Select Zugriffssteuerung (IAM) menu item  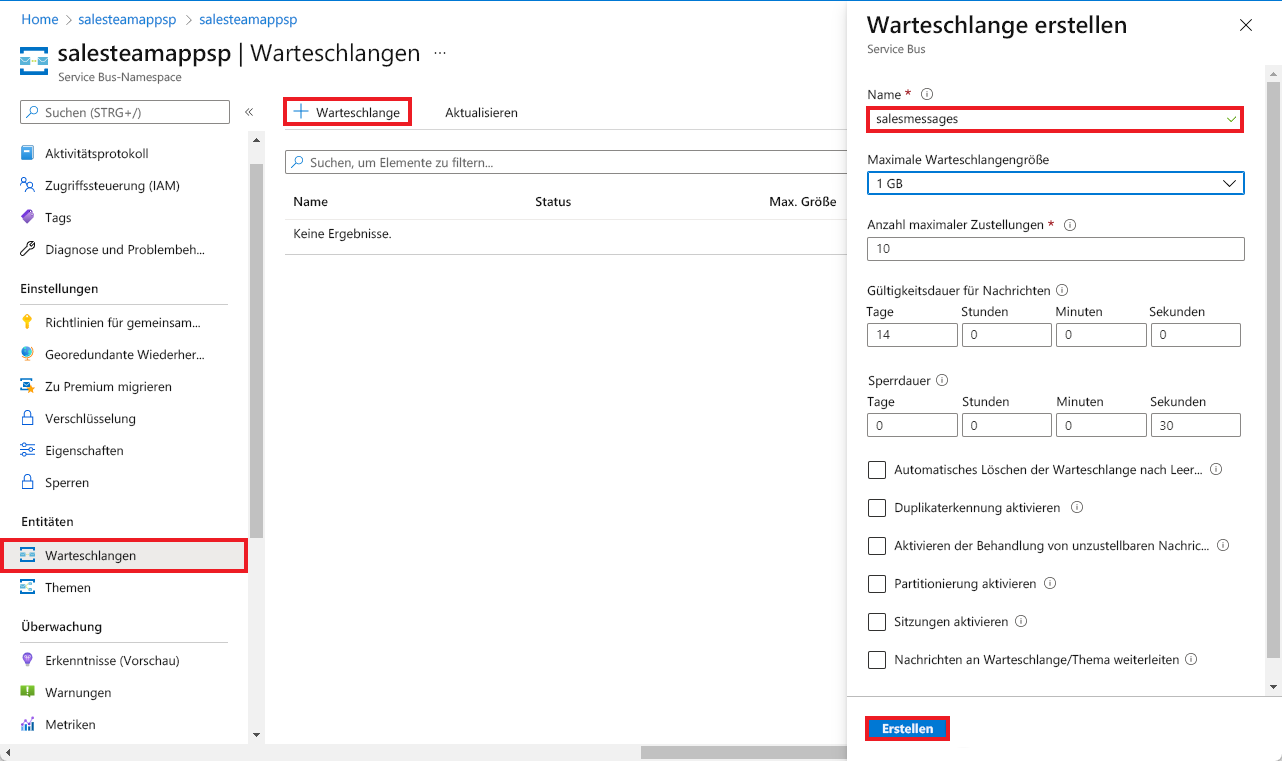[112, 185]
